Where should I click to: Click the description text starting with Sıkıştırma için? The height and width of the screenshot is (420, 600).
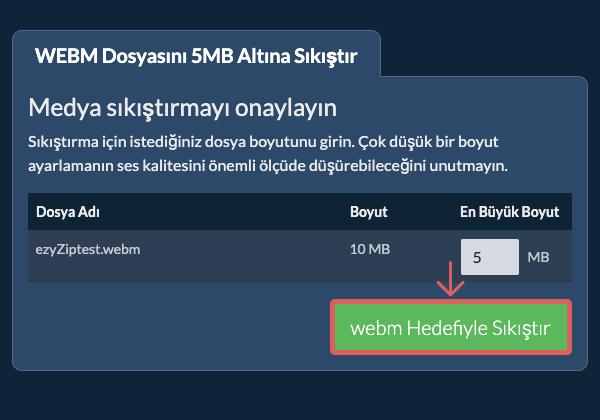[x=268, y=154]
